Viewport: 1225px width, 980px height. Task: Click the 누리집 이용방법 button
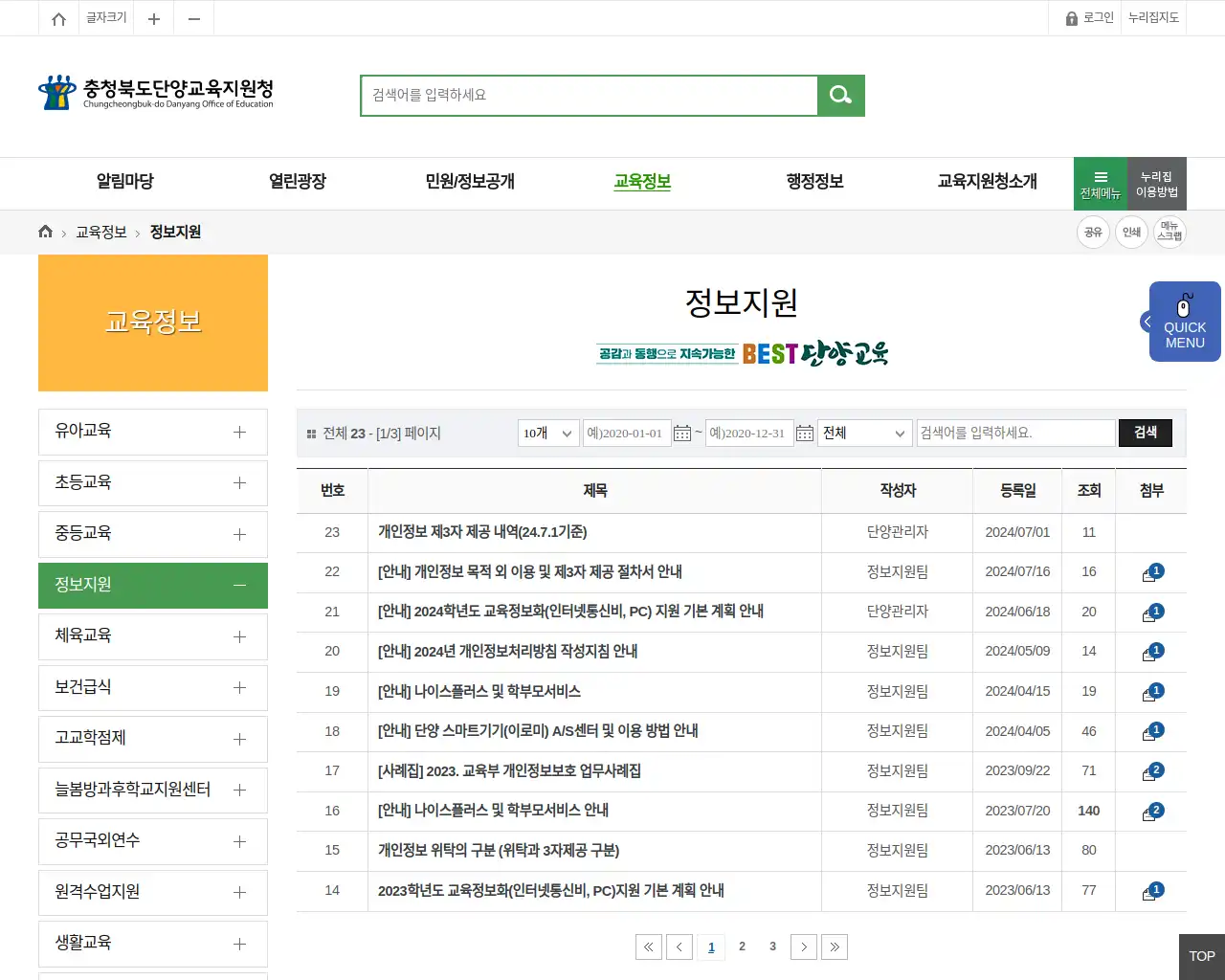(1157, 184)
